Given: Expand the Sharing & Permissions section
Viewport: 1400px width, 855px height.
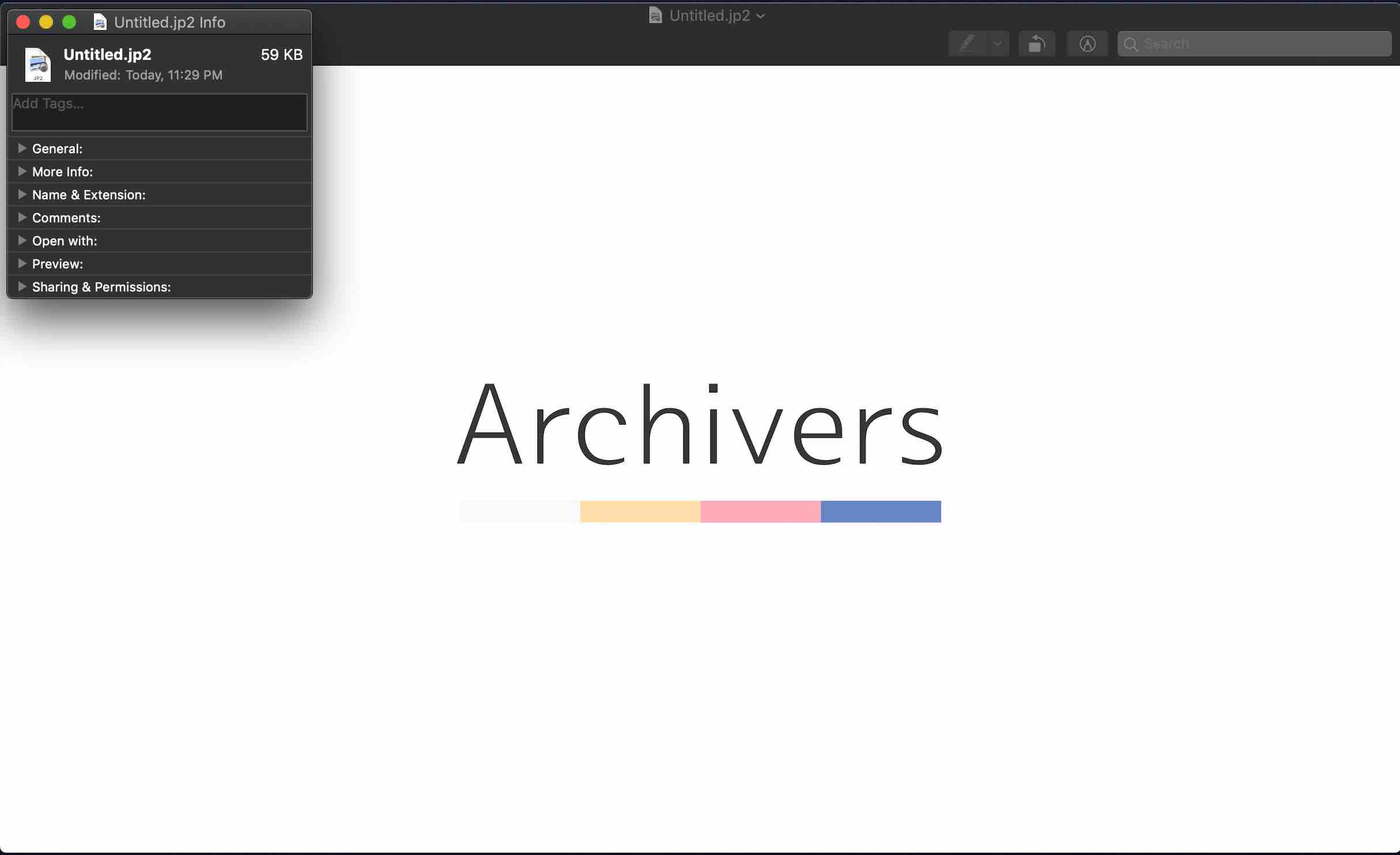Looking at the screenshot, I should [22, 286].
